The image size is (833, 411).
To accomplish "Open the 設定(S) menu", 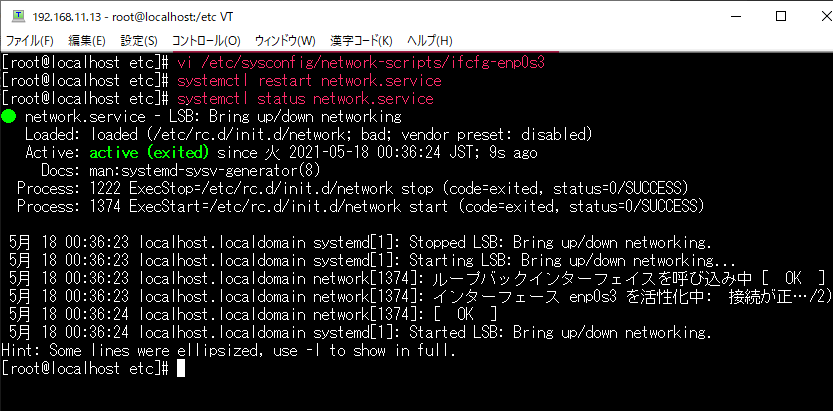I will [139, 41].
